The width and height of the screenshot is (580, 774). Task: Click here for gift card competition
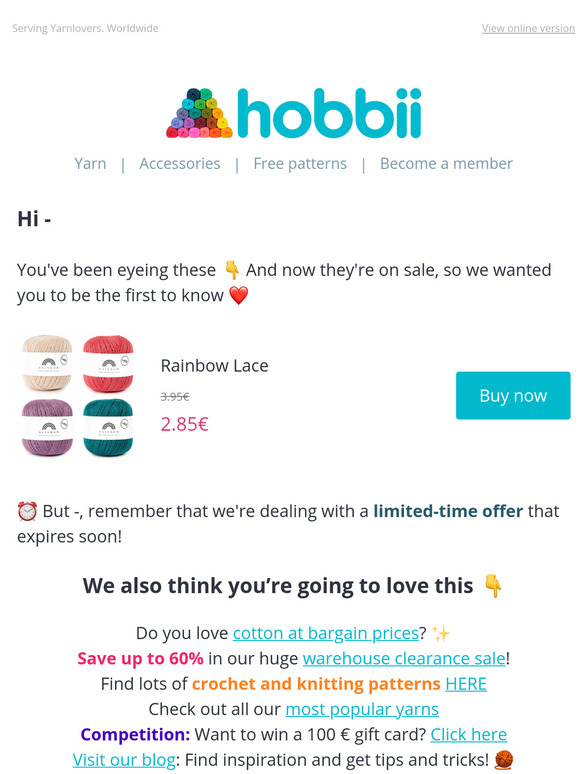(x=468, y=735)
